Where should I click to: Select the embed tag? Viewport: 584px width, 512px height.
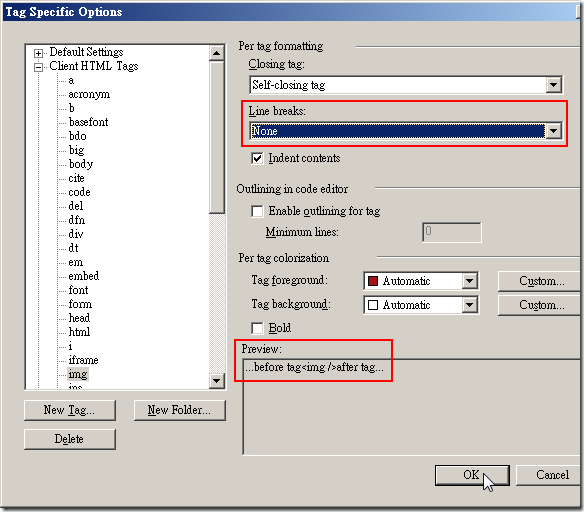click(84, 276)
